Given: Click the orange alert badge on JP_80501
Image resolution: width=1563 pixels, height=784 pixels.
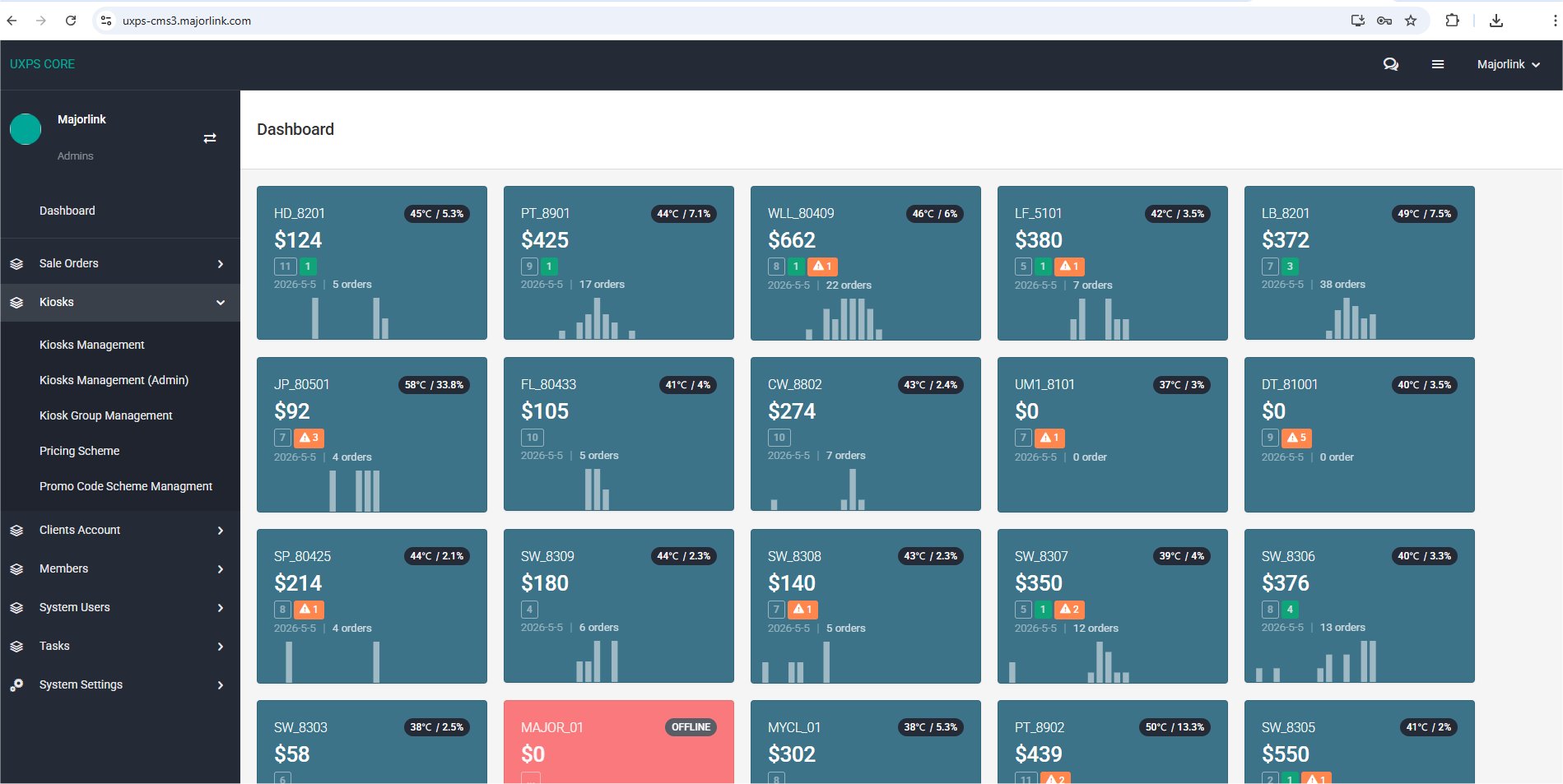Looking at the screenshot, I should [x=309, y=438].
